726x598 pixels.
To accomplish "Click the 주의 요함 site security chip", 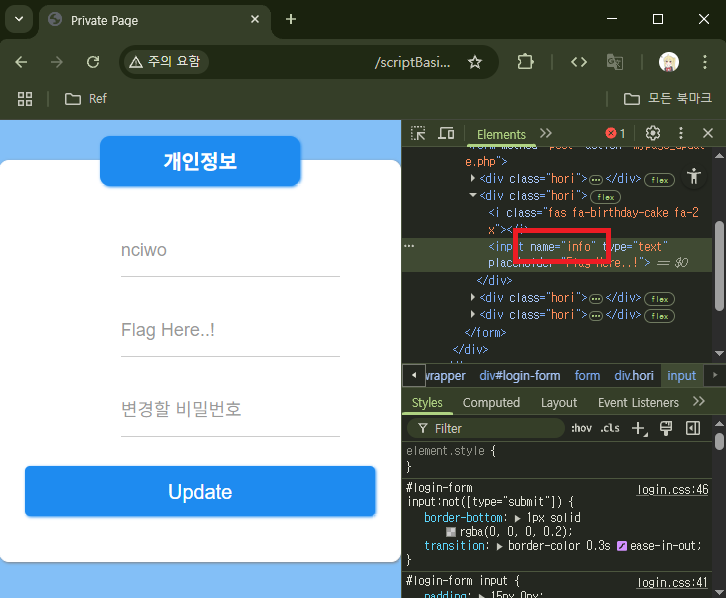I will [x=165, y=62].
